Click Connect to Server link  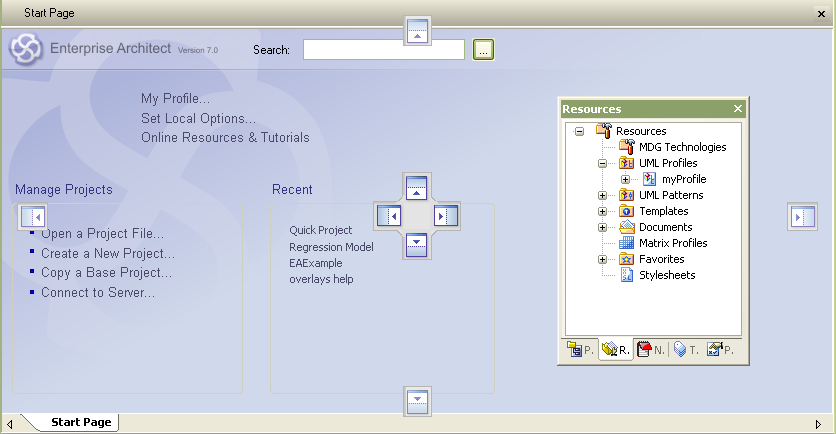(98, 292)
